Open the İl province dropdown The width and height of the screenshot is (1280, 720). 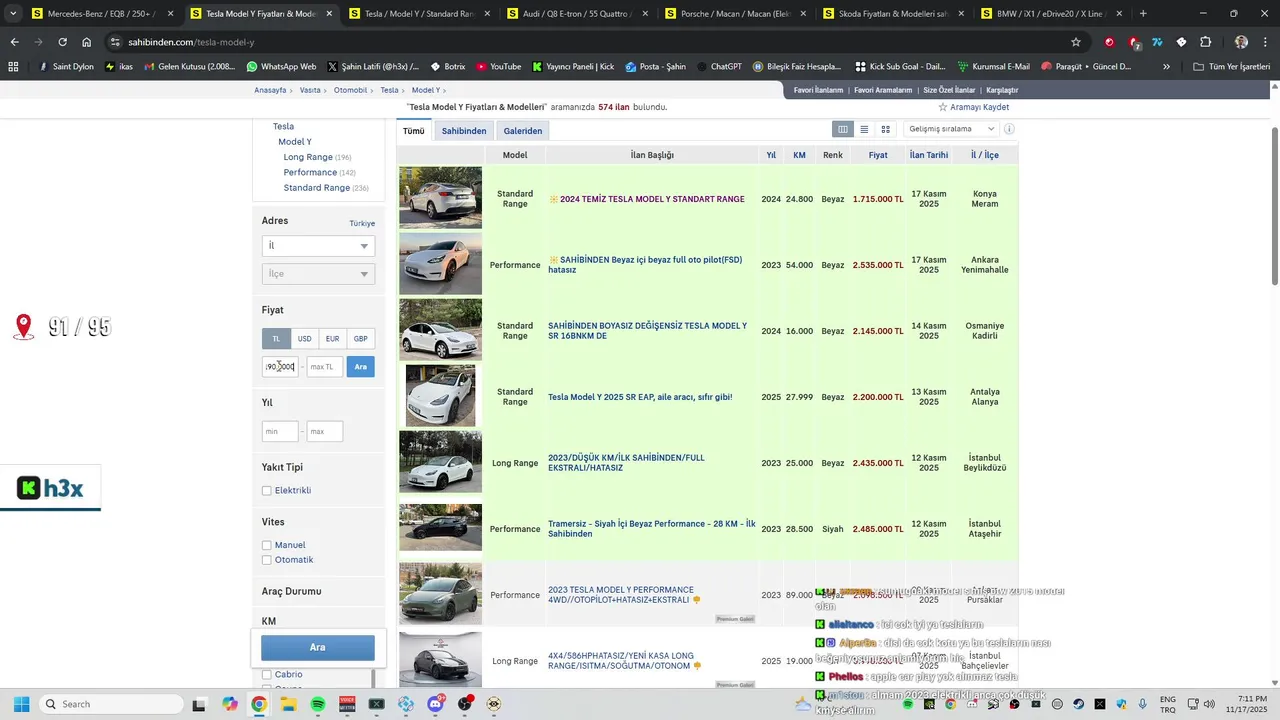(318, 246)
